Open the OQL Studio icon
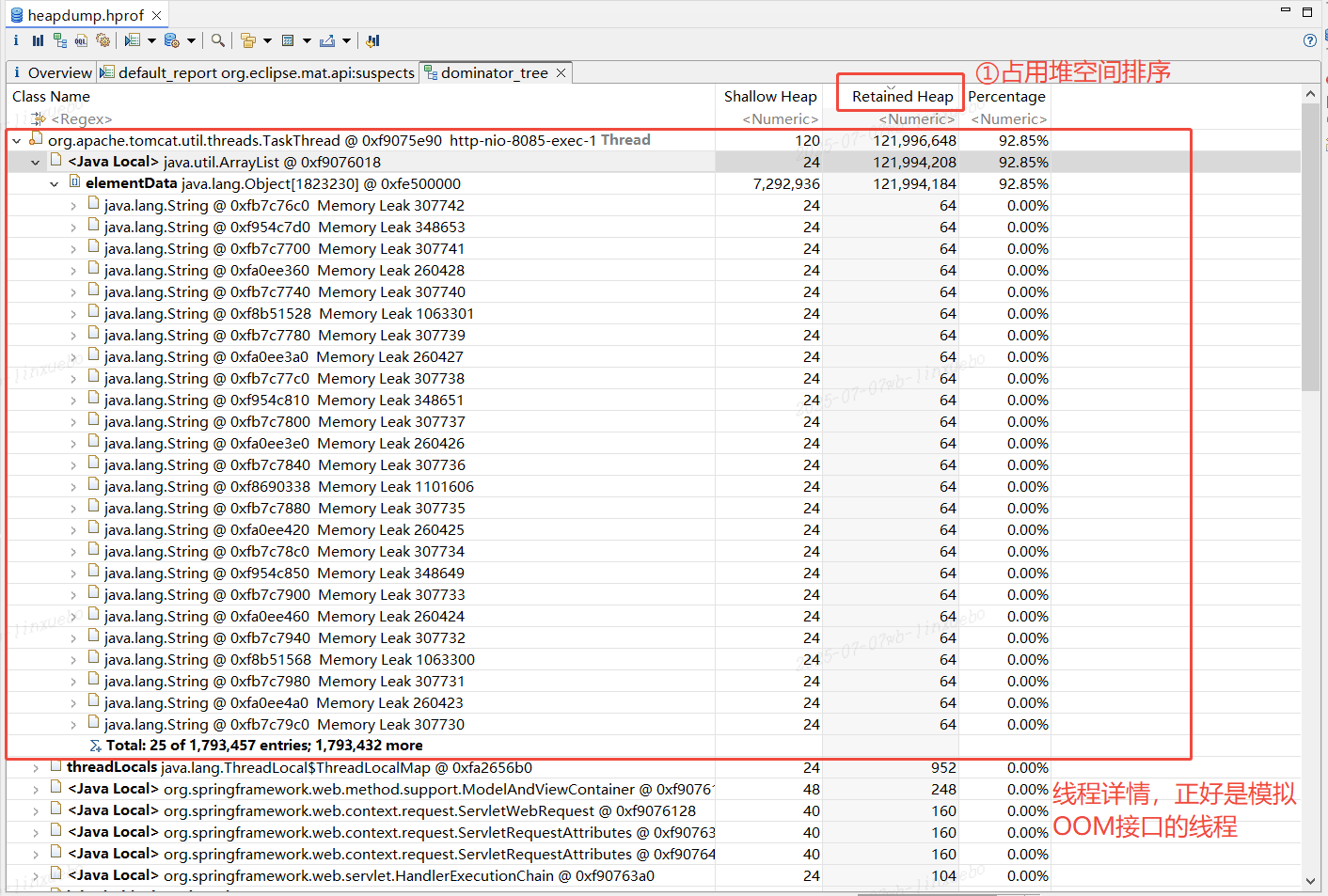This screenshot has width=1328, height=896. coord(82,40)
